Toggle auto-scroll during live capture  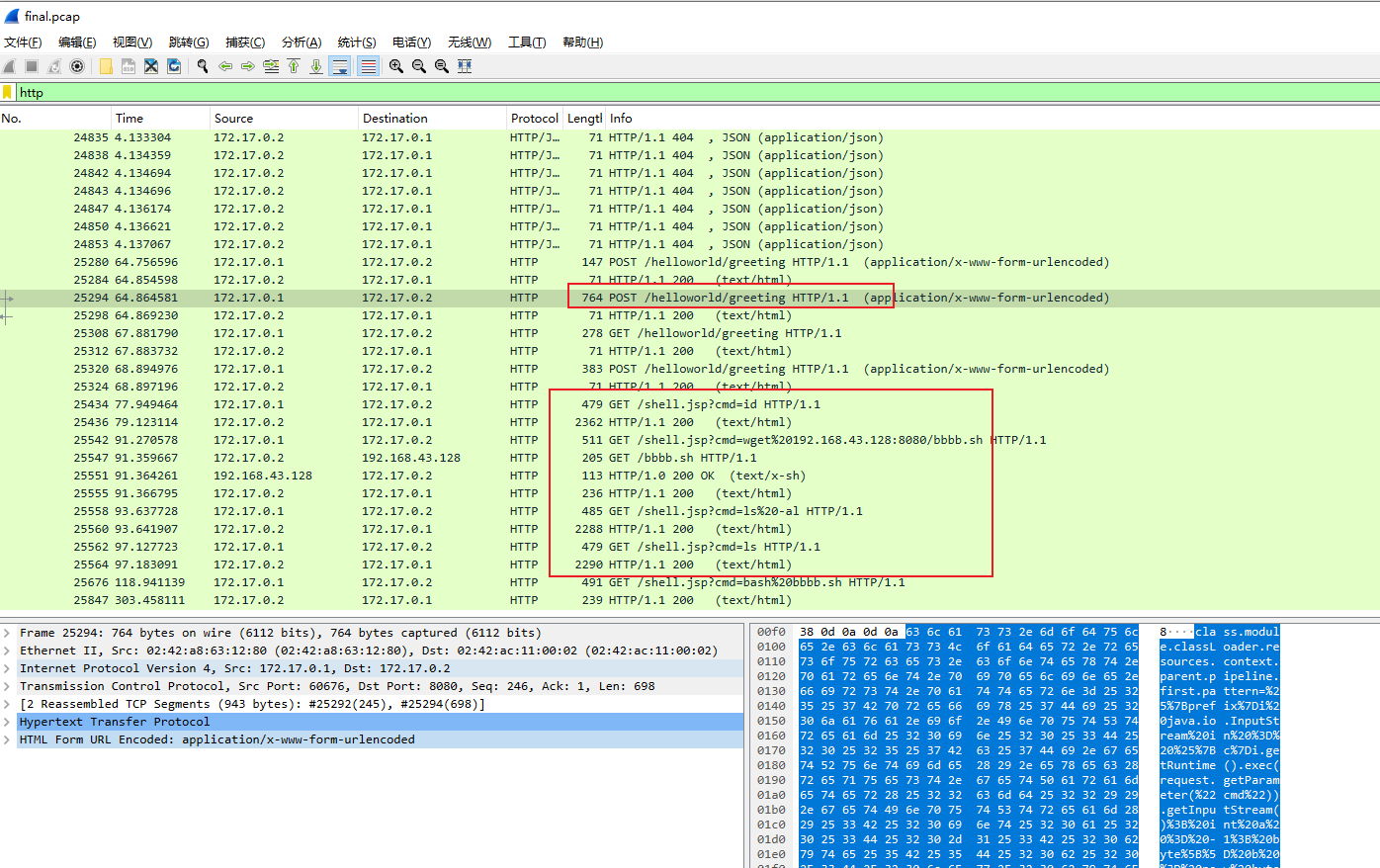pos(340,66)
